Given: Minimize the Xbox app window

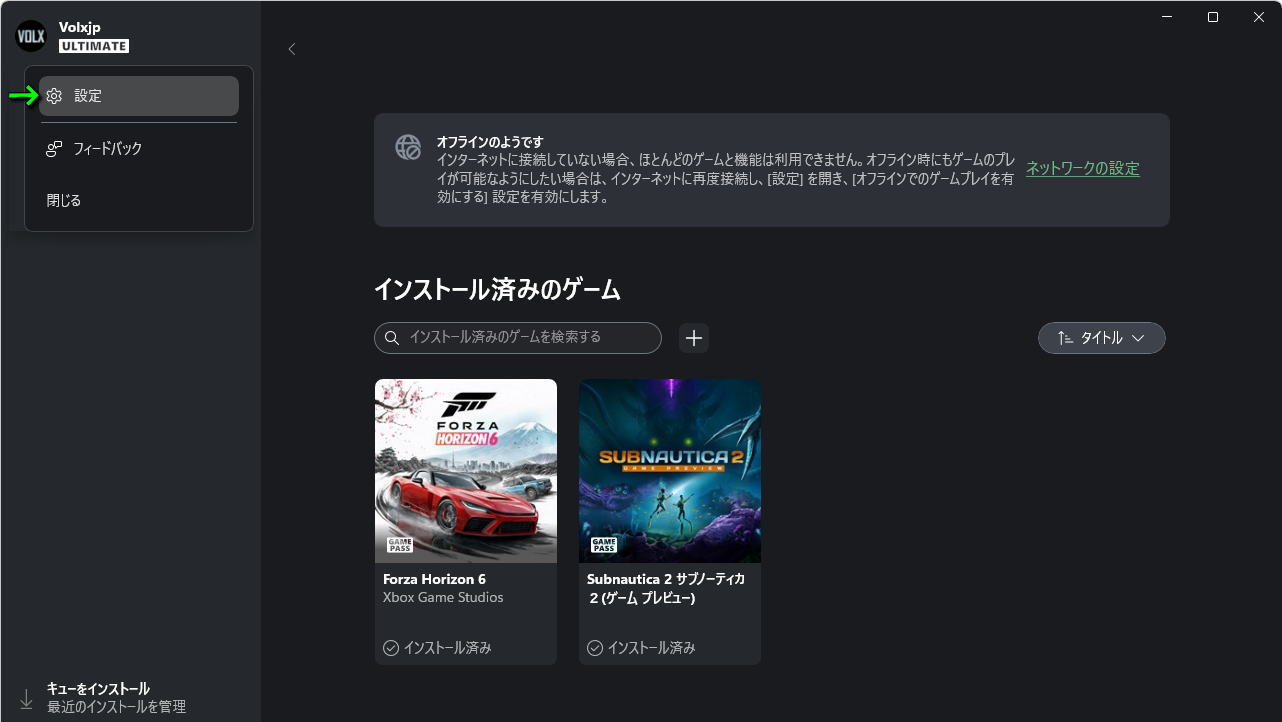Looking at the screenshot, I should tap(1167, 17).
